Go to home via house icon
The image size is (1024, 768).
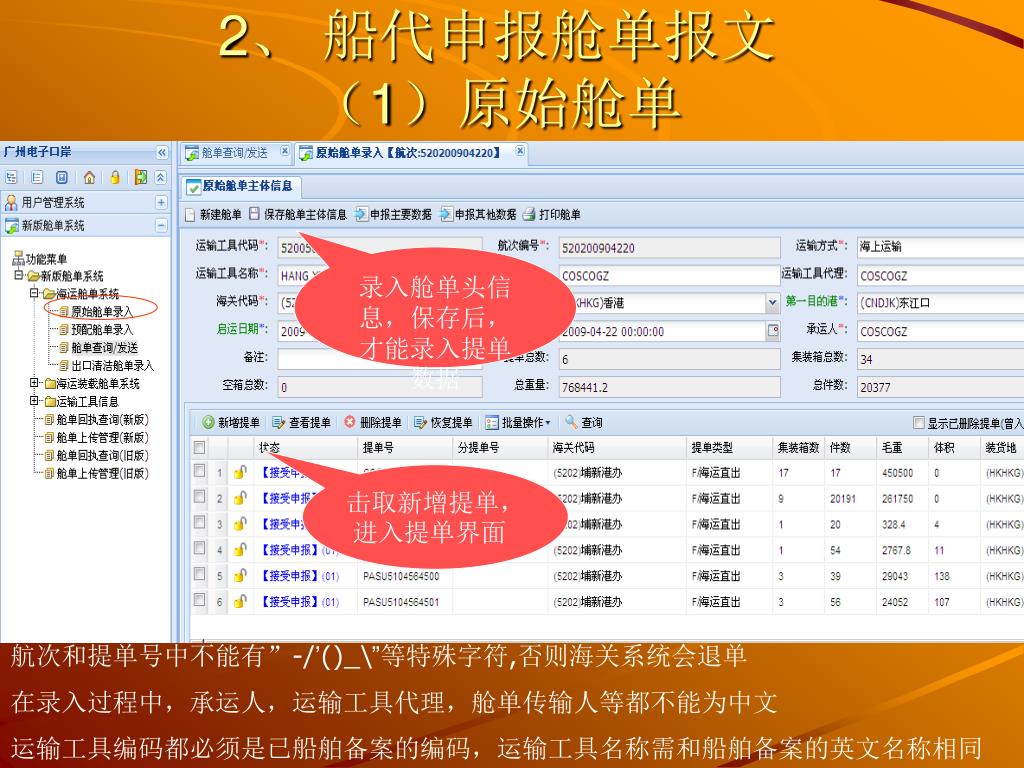coord(89,178)
